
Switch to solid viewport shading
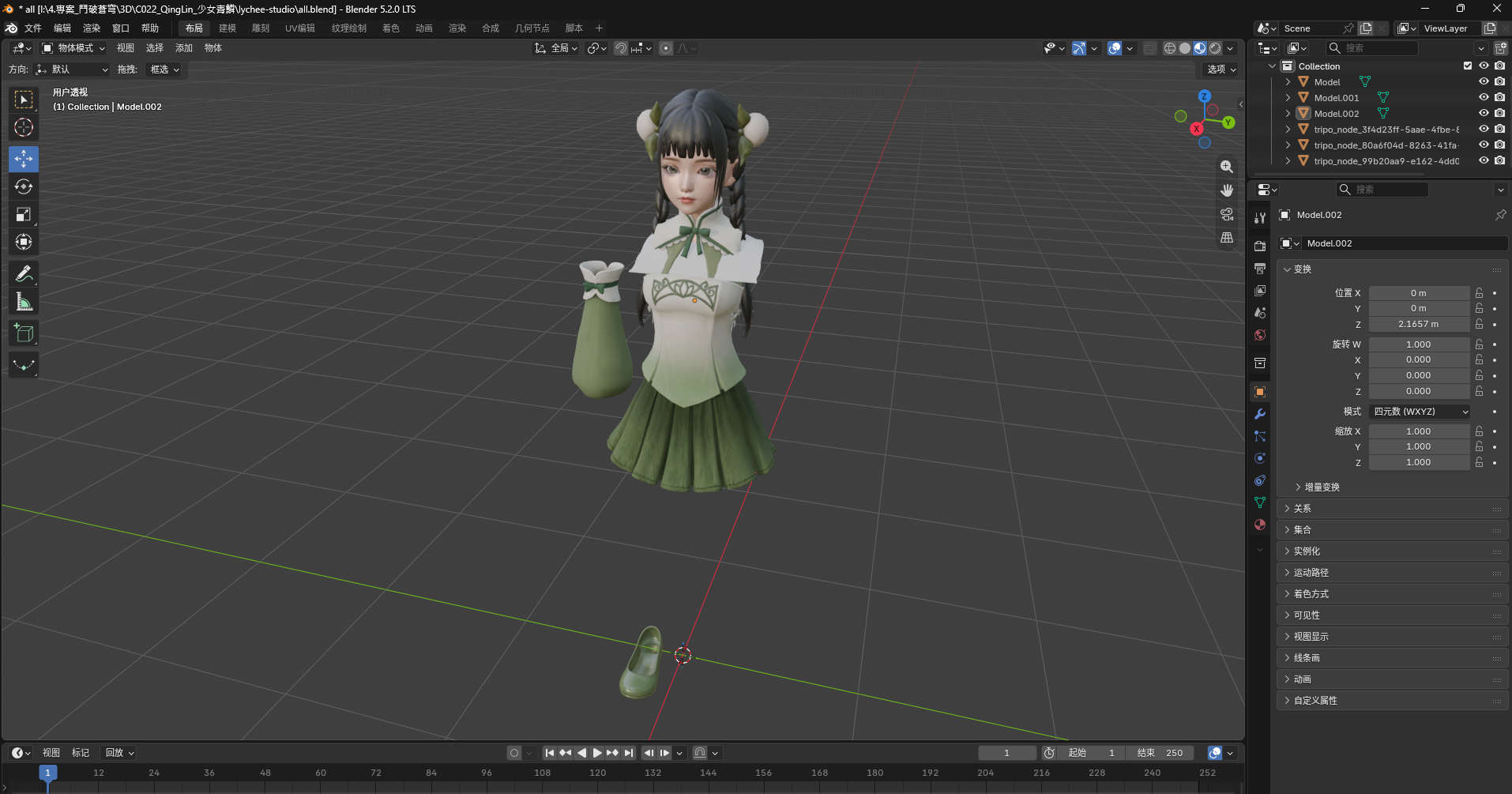coord(1185,48)
